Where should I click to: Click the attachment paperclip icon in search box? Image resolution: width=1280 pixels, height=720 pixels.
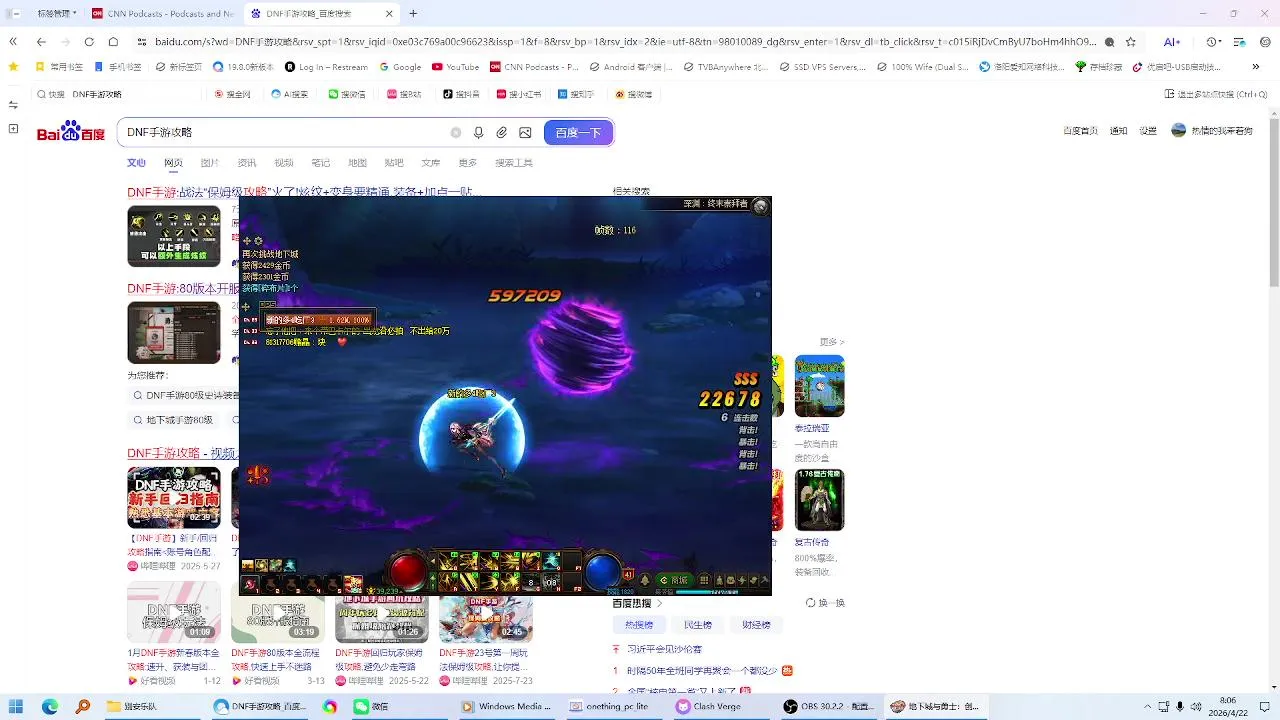pyautogui.click(x=502, y=132)
